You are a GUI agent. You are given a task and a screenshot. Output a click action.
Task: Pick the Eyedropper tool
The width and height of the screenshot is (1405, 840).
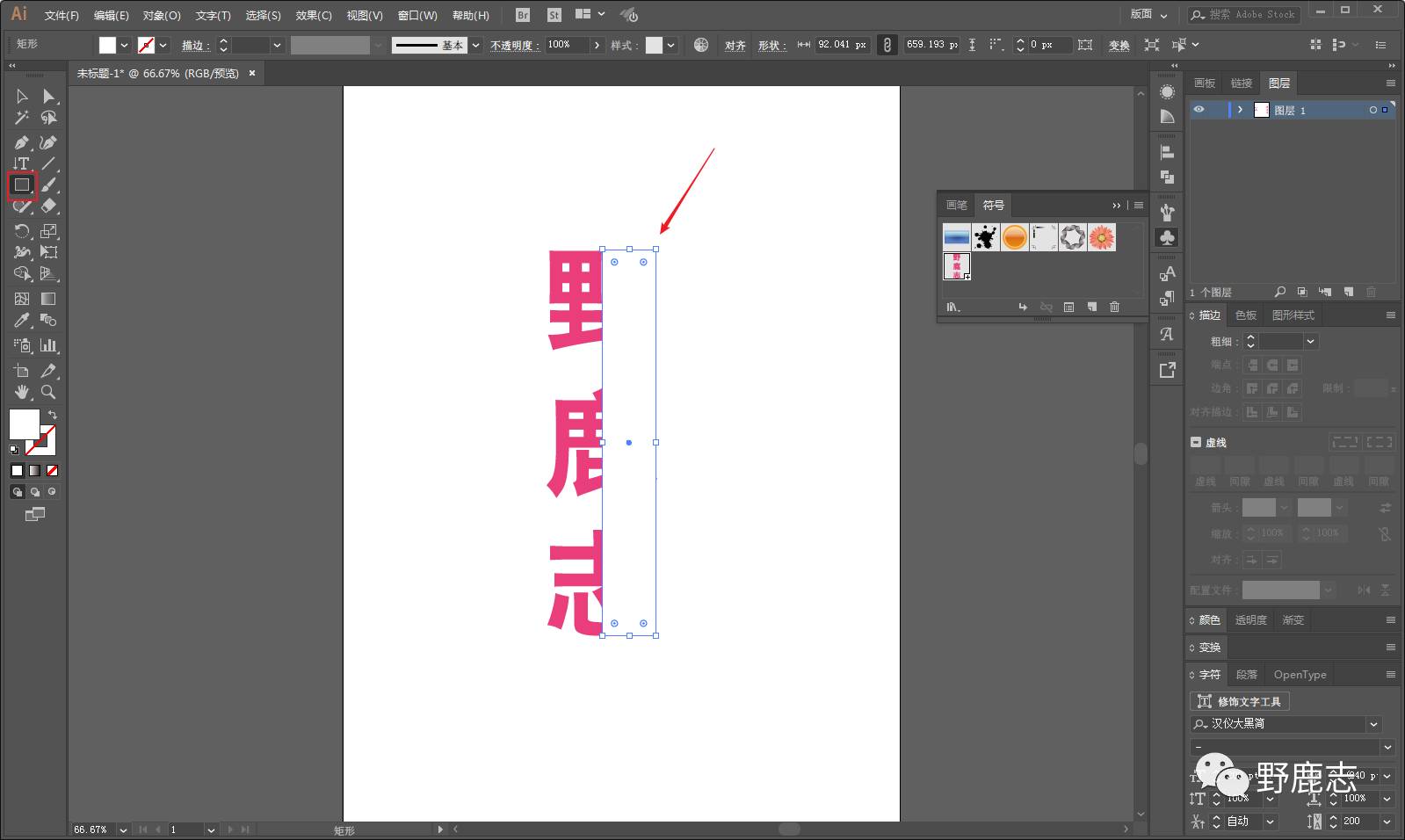[x=22, y=321]
